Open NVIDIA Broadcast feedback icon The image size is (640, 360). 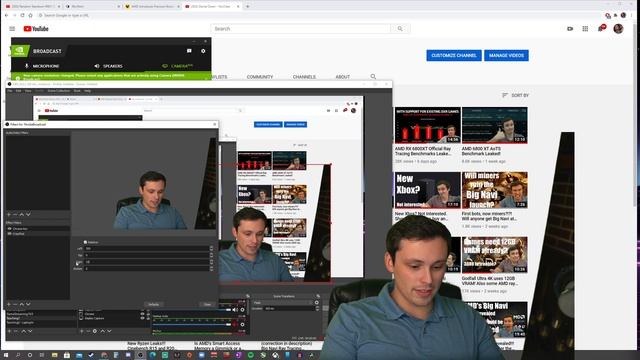[189, 51]
